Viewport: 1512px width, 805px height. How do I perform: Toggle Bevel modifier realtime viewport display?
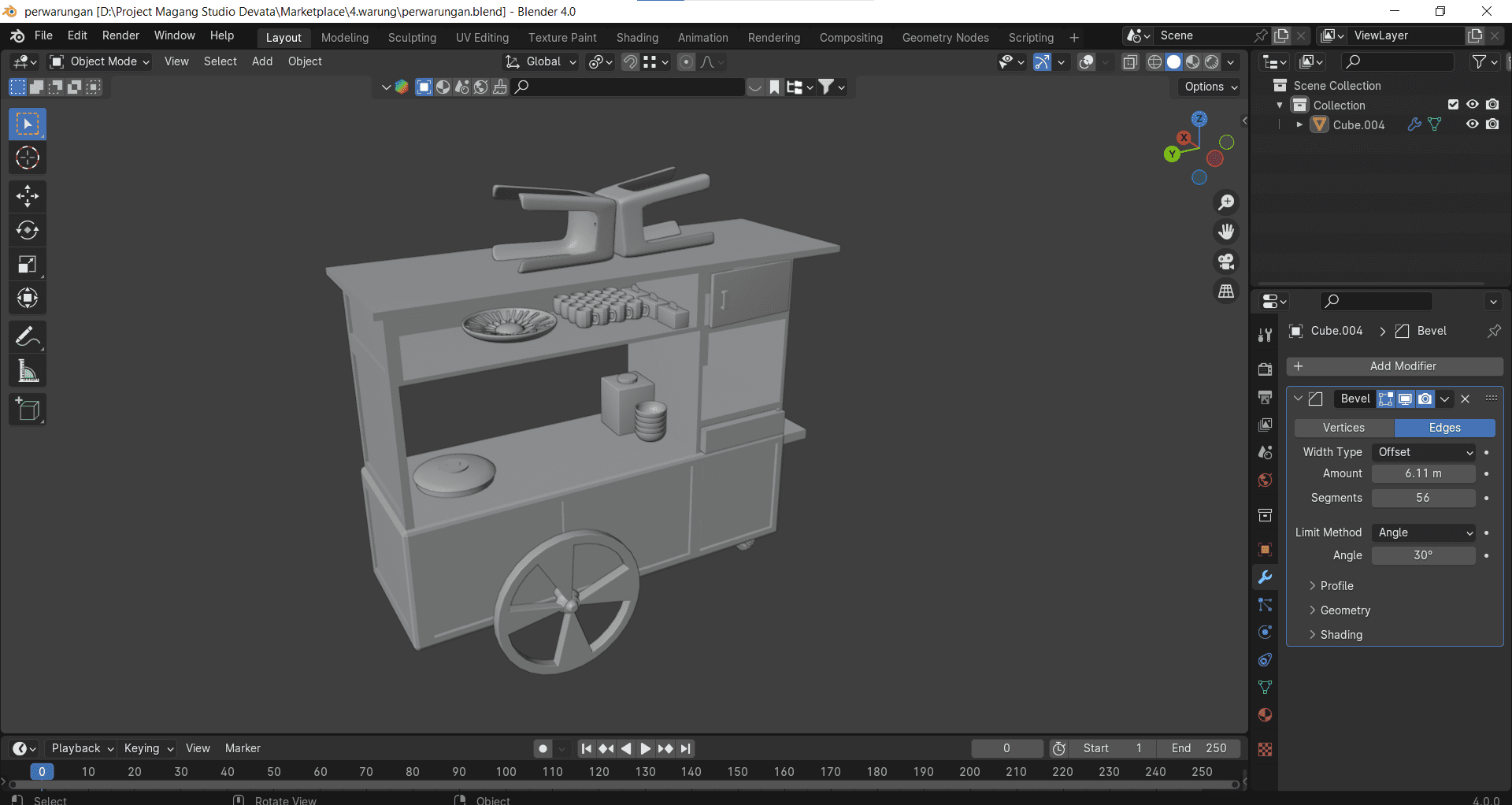pyautogui.click(x=1406, y=399)
